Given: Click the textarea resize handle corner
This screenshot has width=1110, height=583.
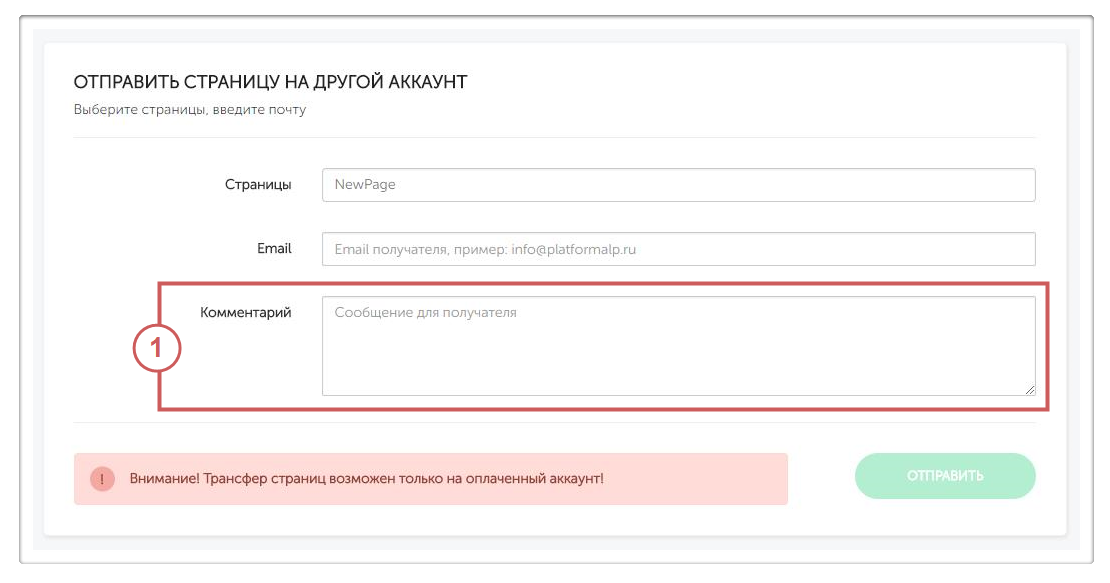Looking at the screenshot, I should pos(1029,389).
